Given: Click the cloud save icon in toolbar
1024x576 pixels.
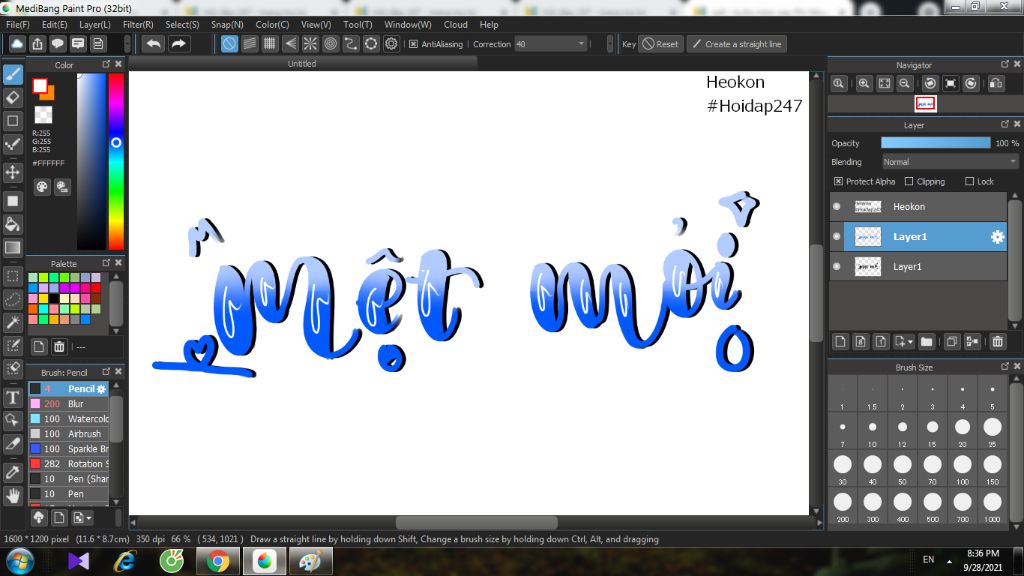Looking at the screenshot, I should point(17,44).
